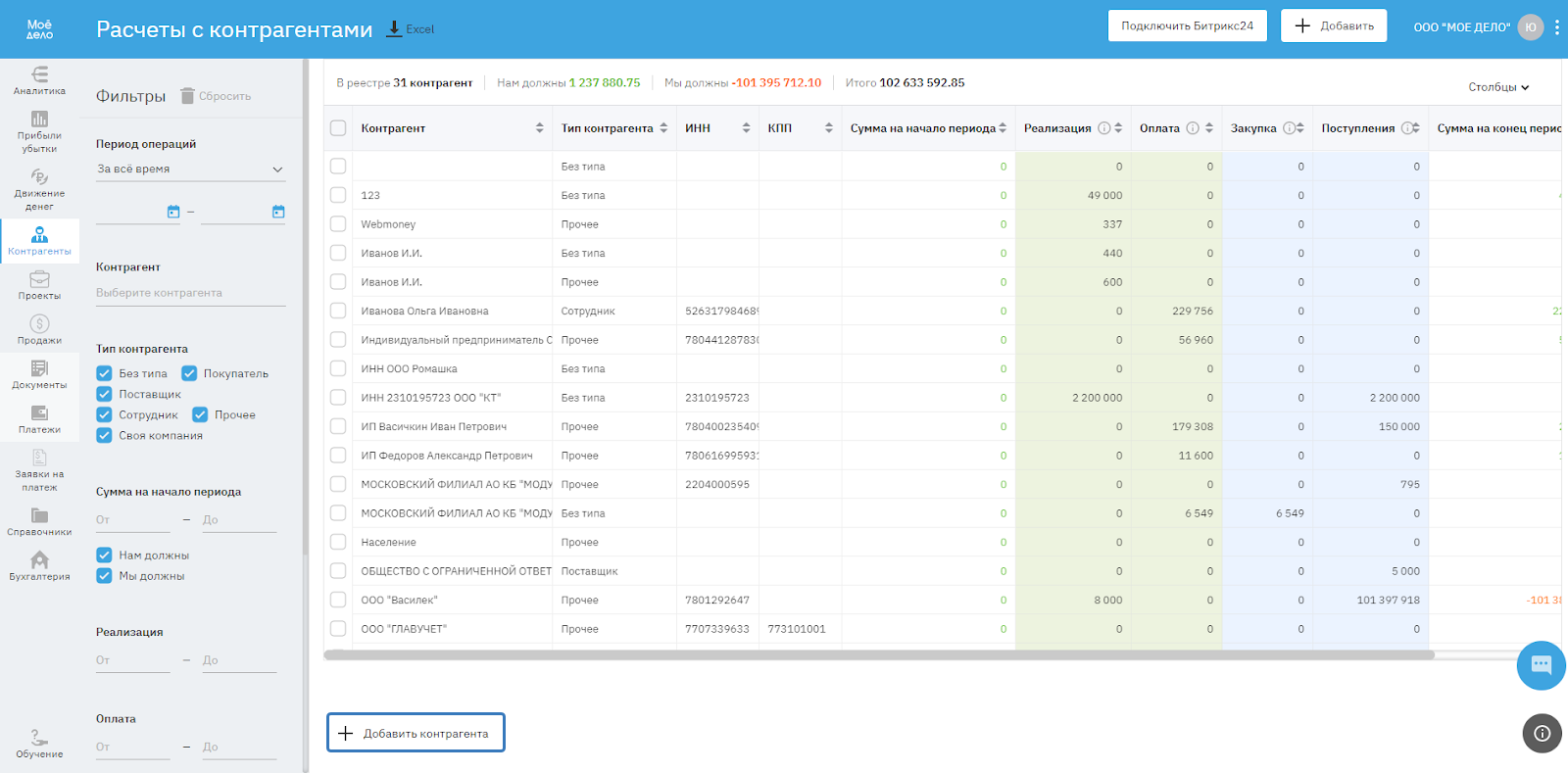Sort by the Контрагент column arrows
The image size is (1568, 773).
539,128
